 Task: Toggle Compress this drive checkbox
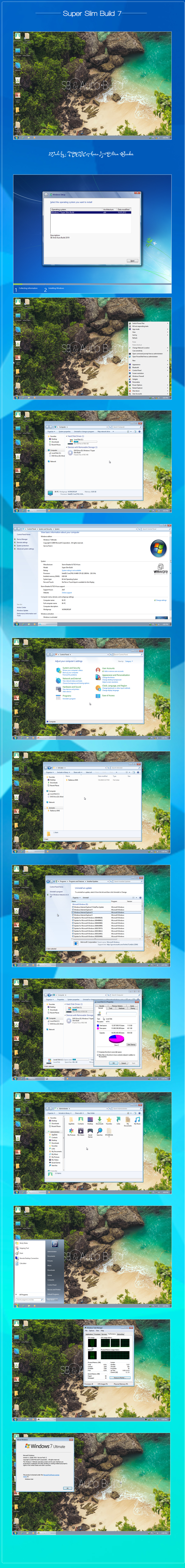pyautogui.click(x=98, y=1052)
